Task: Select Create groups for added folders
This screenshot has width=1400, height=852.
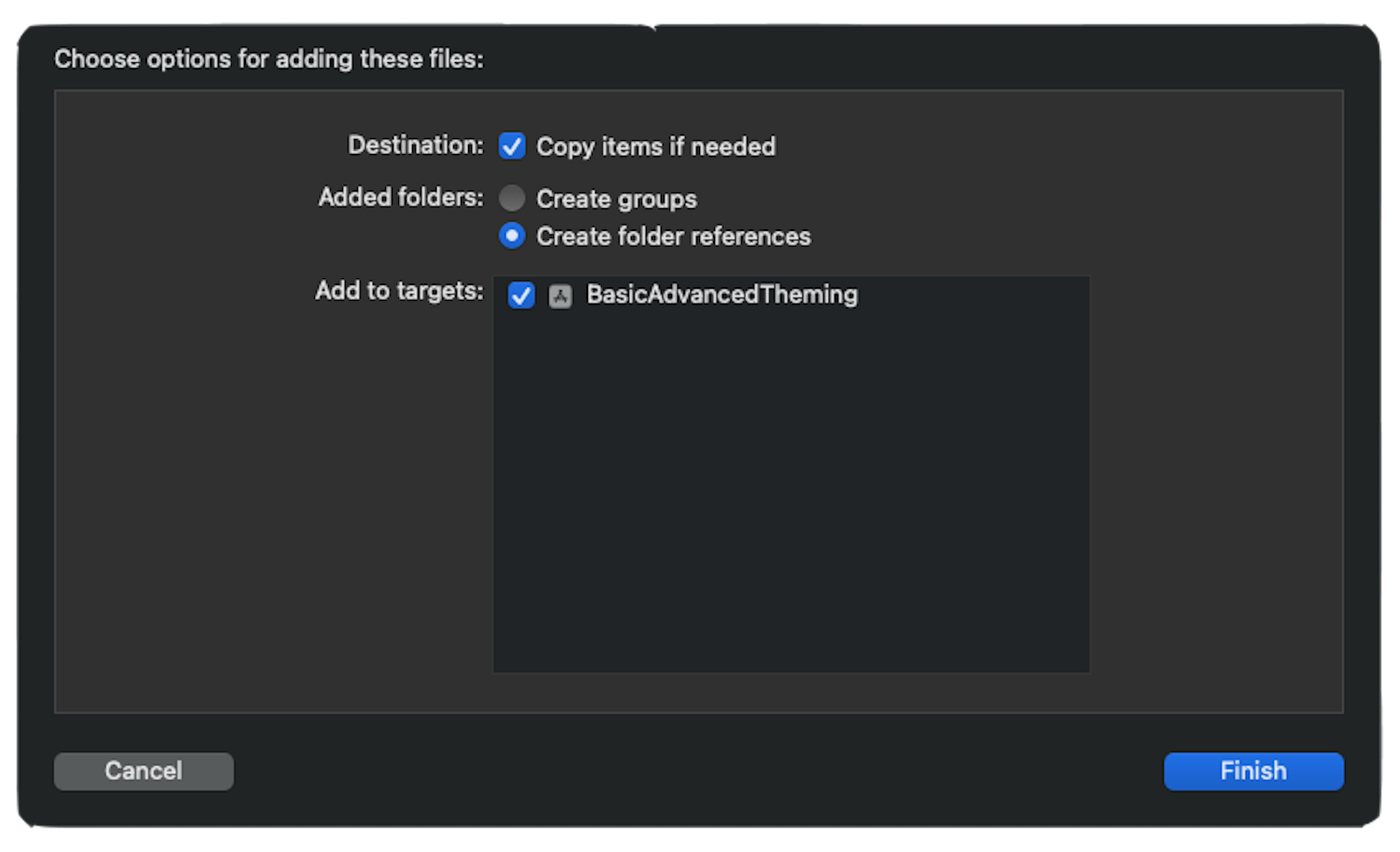Action: 512,199
